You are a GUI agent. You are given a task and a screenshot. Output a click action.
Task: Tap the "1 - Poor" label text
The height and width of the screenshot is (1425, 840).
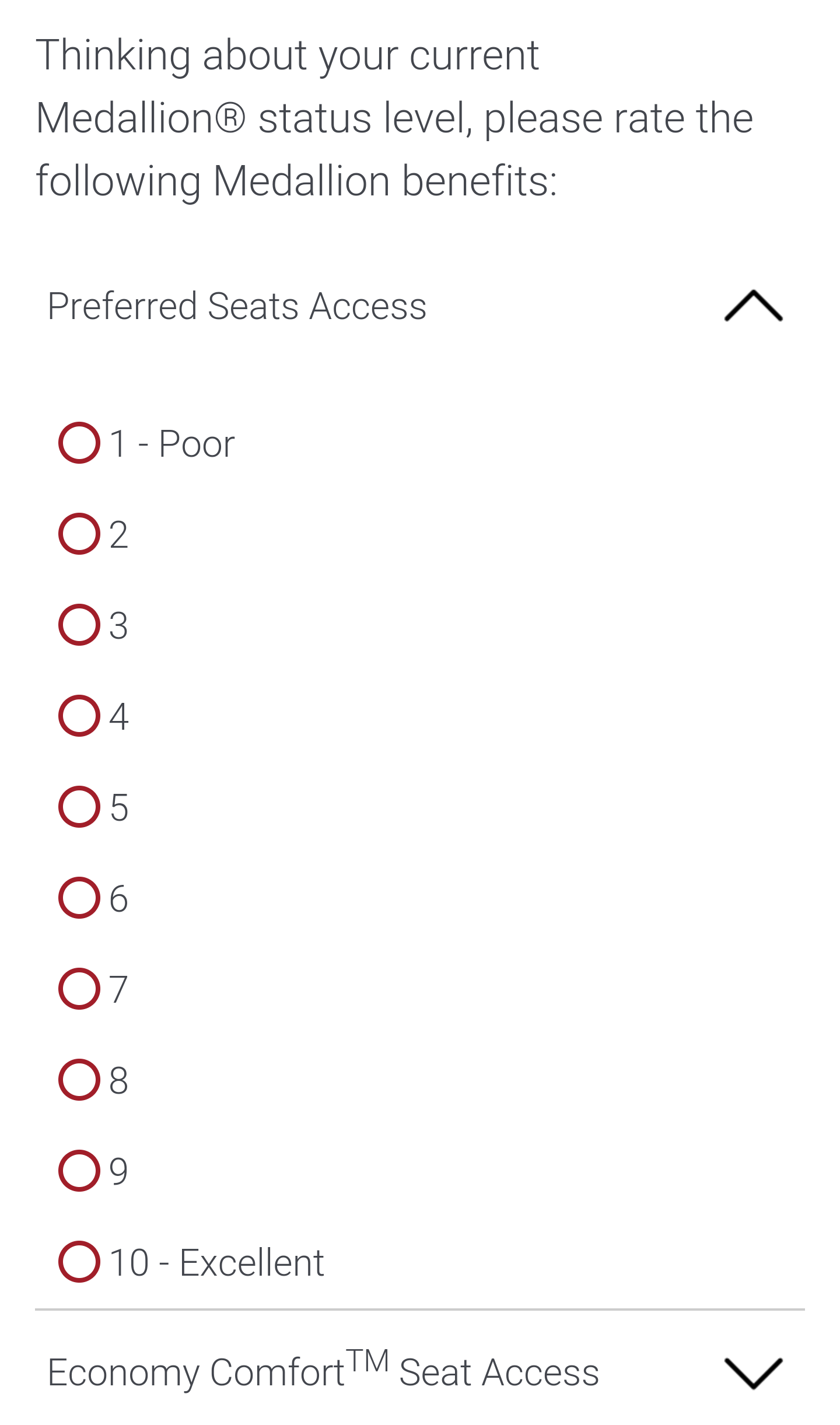pyautogui.click(x=172, y=444)
